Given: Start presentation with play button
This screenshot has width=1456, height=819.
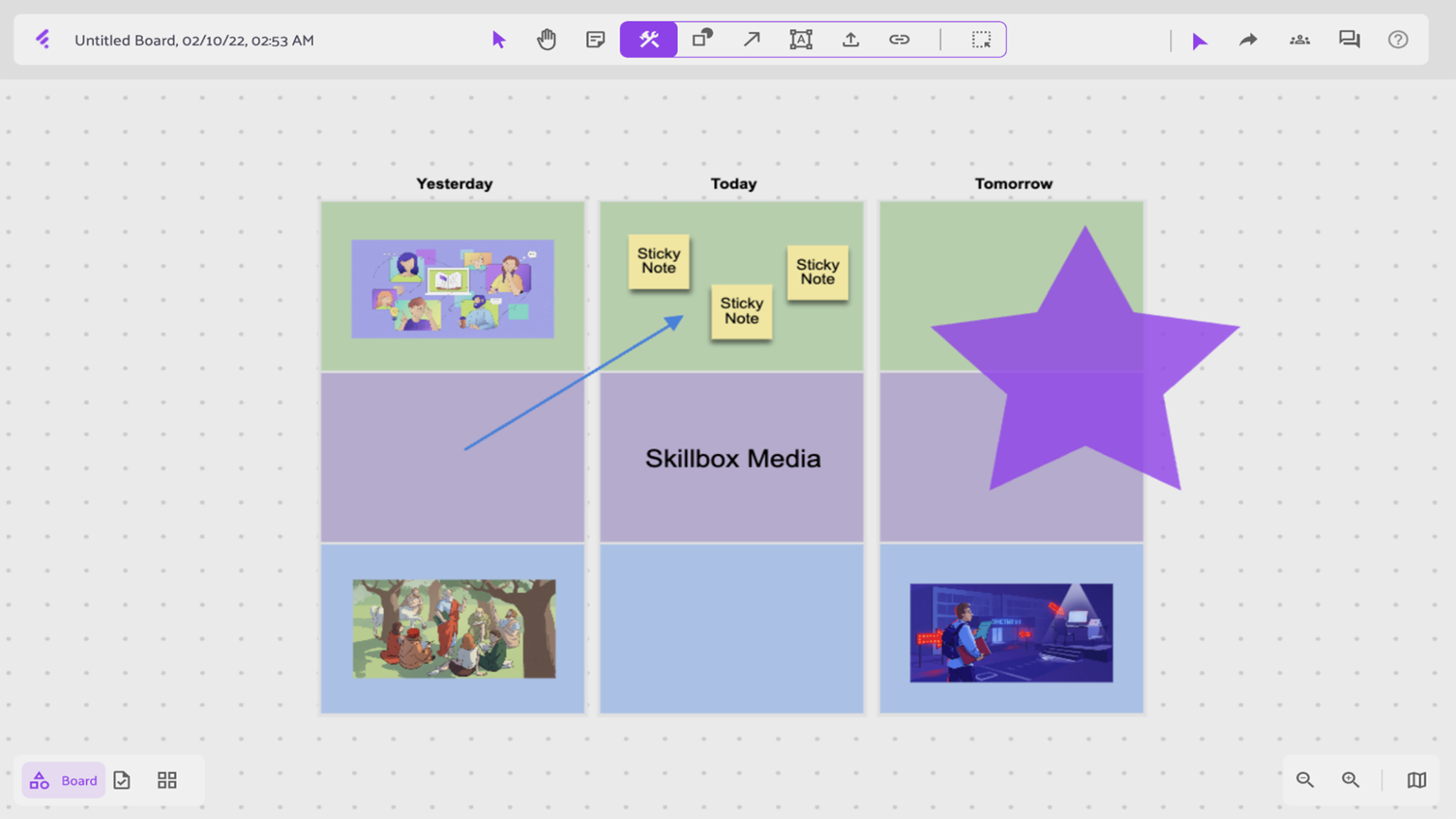Looking at the screenshot, I should point(1199,41).
